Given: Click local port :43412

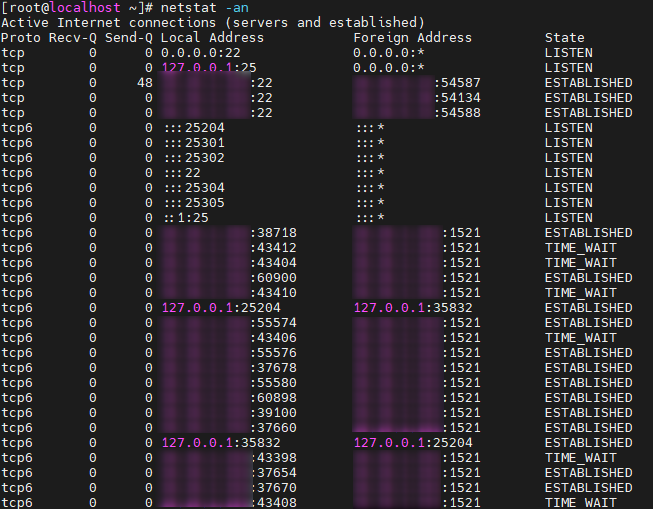Looking at the screenshot, I should pos(273,248).
